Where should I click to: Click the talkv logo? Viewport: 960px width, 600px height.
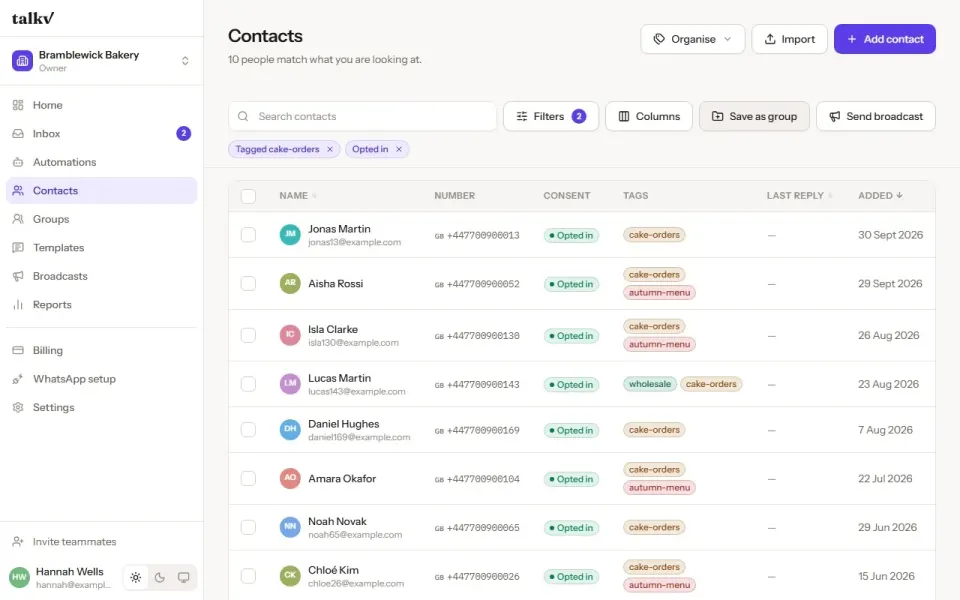32,18
